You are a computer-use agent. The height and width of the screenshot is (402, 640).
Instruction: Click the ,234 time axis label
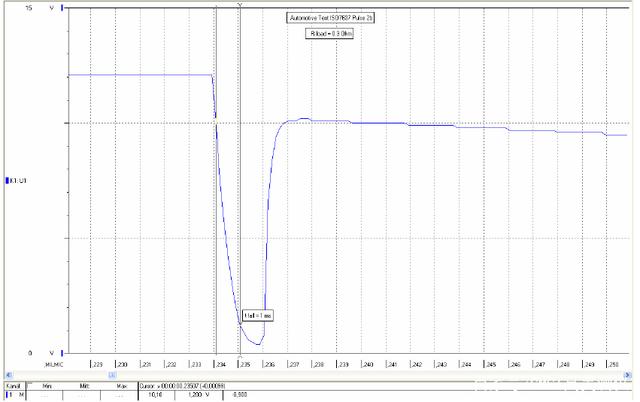(220, 364)
